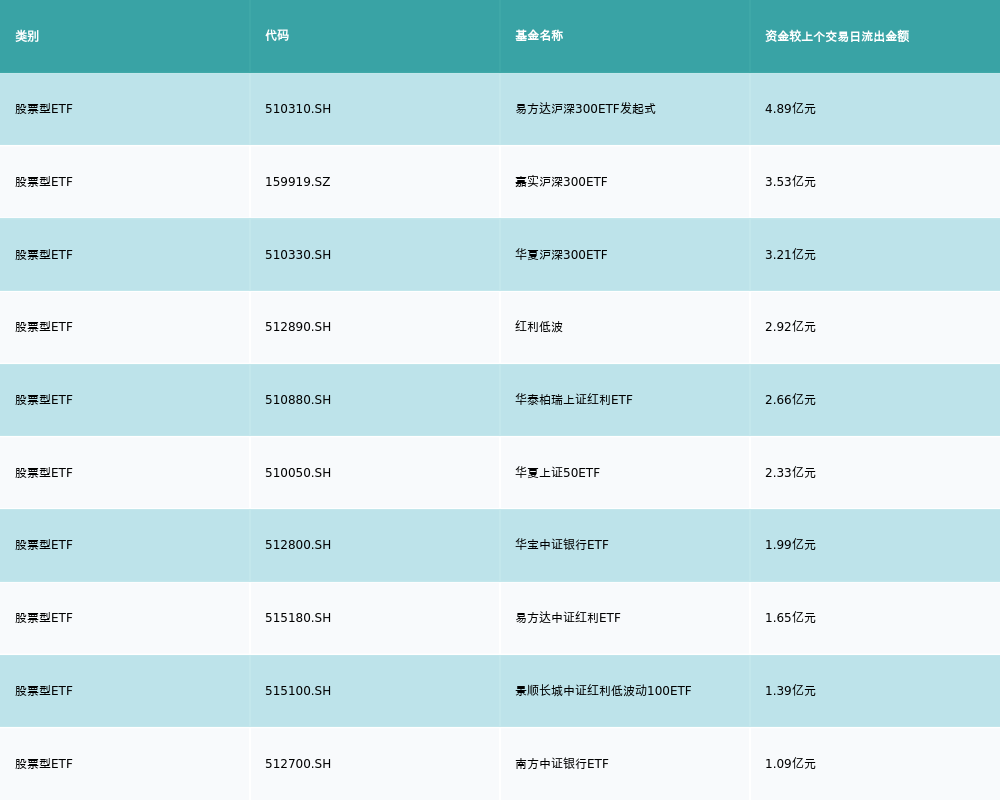Click fund name 景顺长城中证红利低波动100ETF
The height and width of the screenshot is (800, 1000).
tap(603, 691)
